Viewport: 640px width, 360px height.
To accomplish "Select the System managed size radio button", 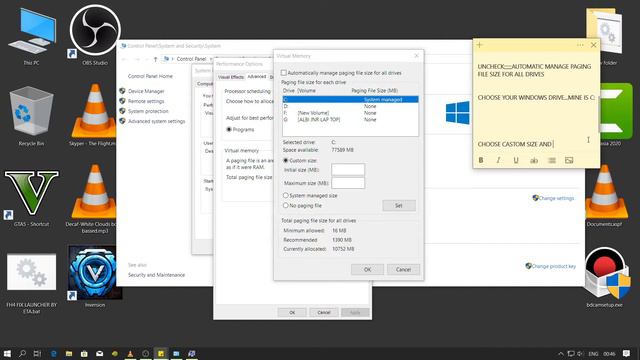I will [x=285, y=196].
